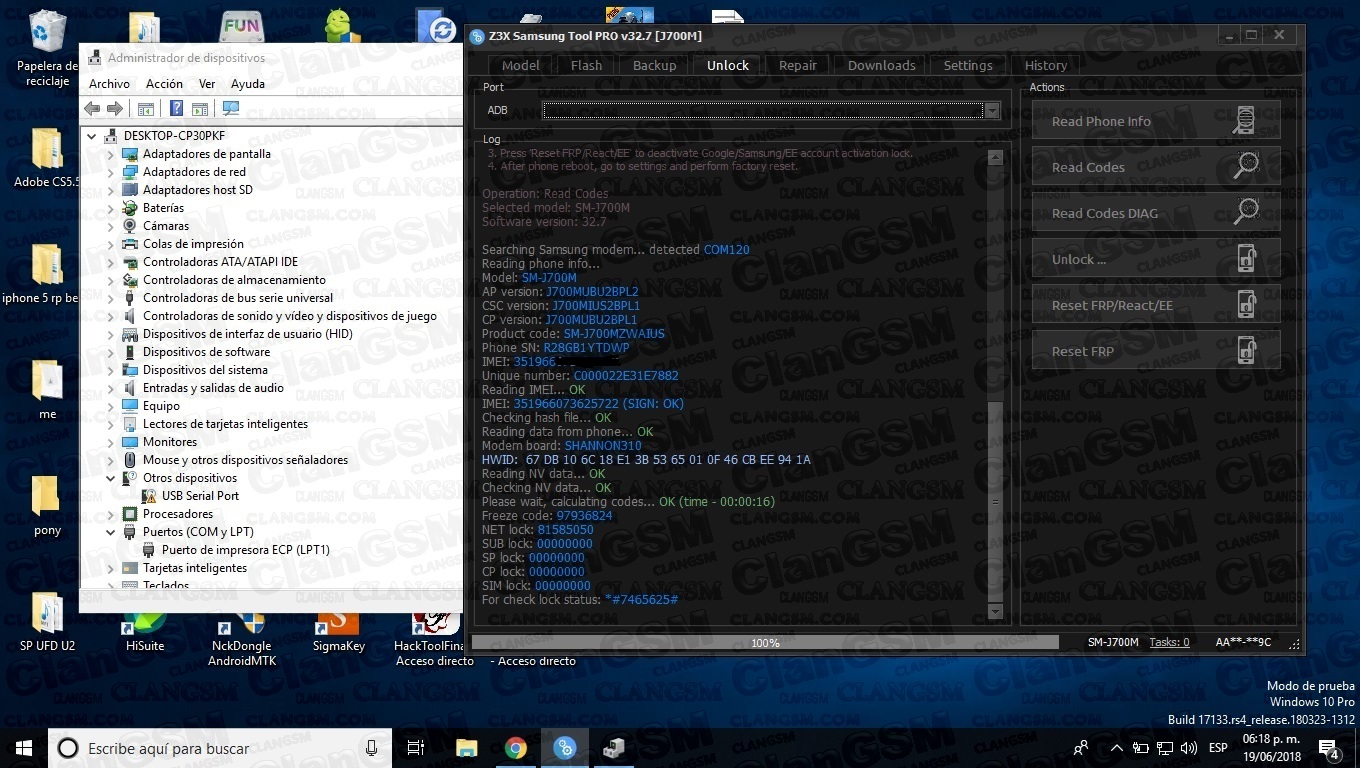Click the Read Codes button
The width and height of the screenshot is (1360, 768).
click(1156, 167)
